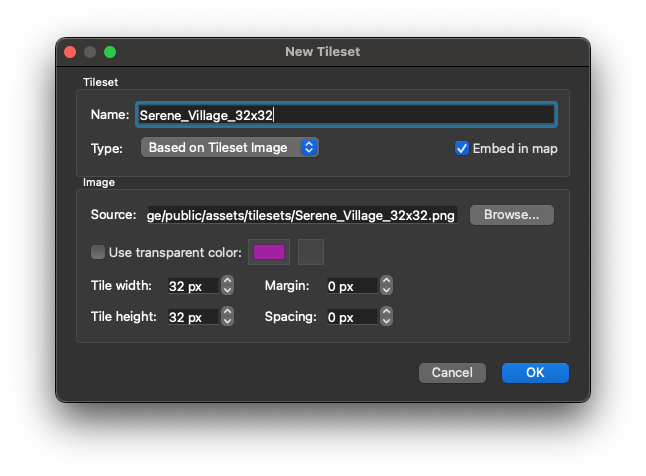Enable Use transparent color checkbox
646x476 pixels.
(x=98, y=253)
